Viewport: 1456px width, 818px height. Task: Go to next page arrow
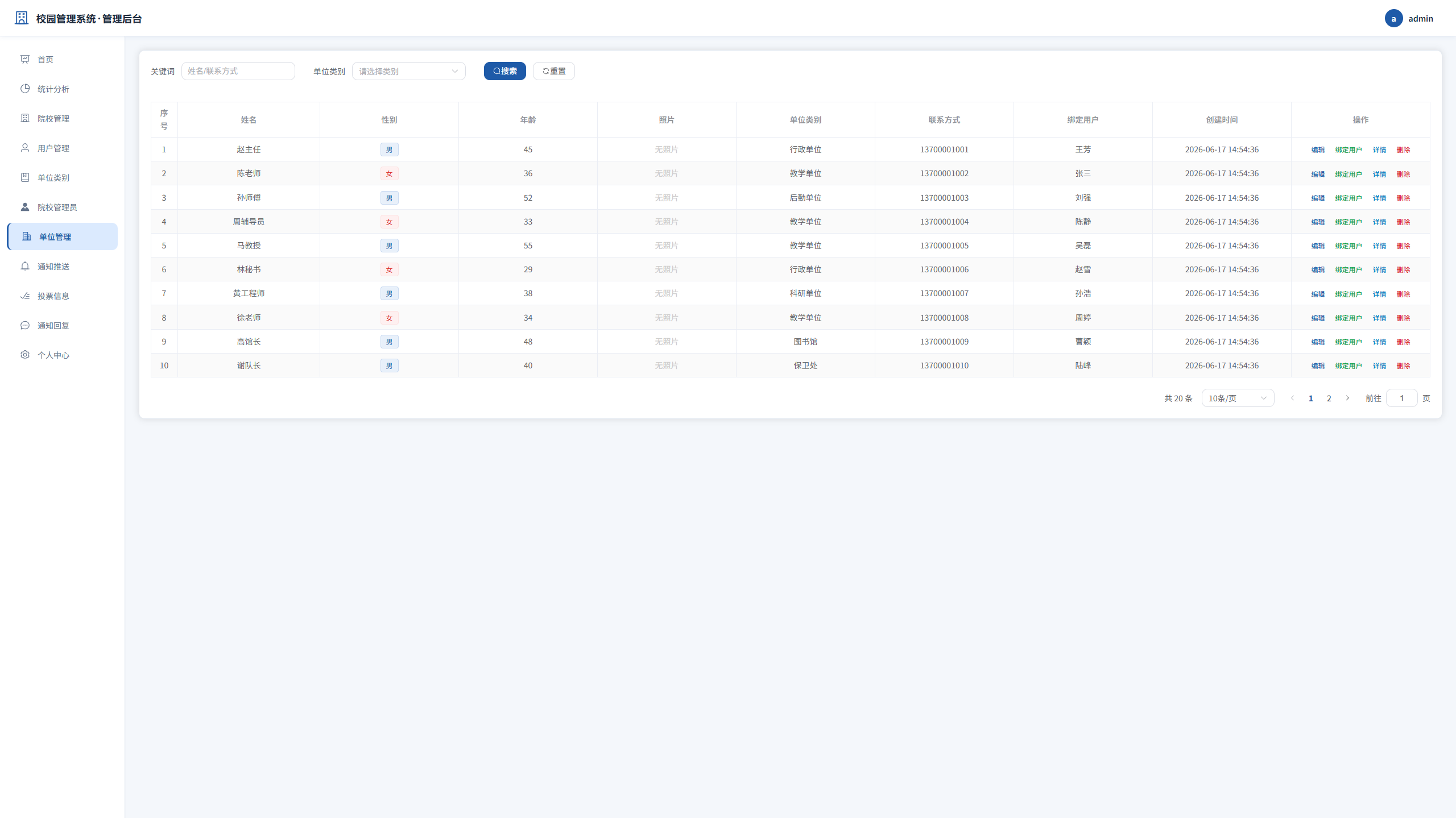[1347, 398]
